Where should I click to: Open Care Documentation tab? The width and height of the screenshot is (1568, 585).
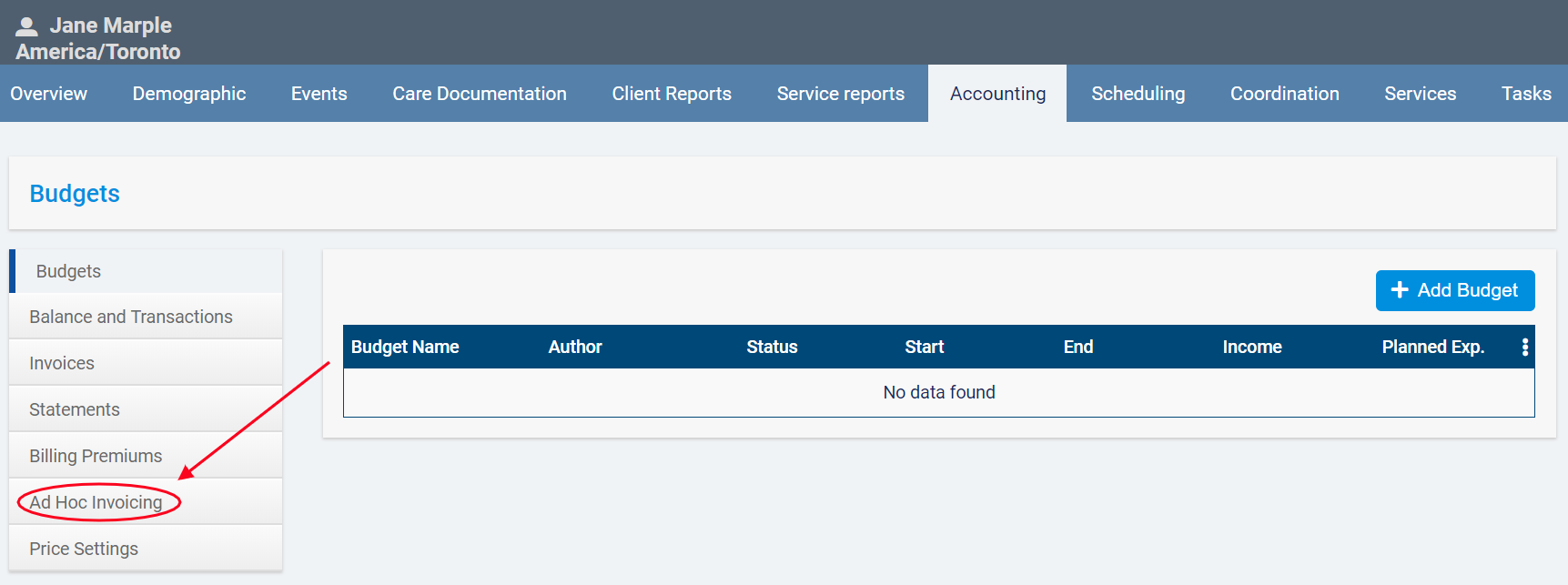pyautogui.click(x=480, y=94)
